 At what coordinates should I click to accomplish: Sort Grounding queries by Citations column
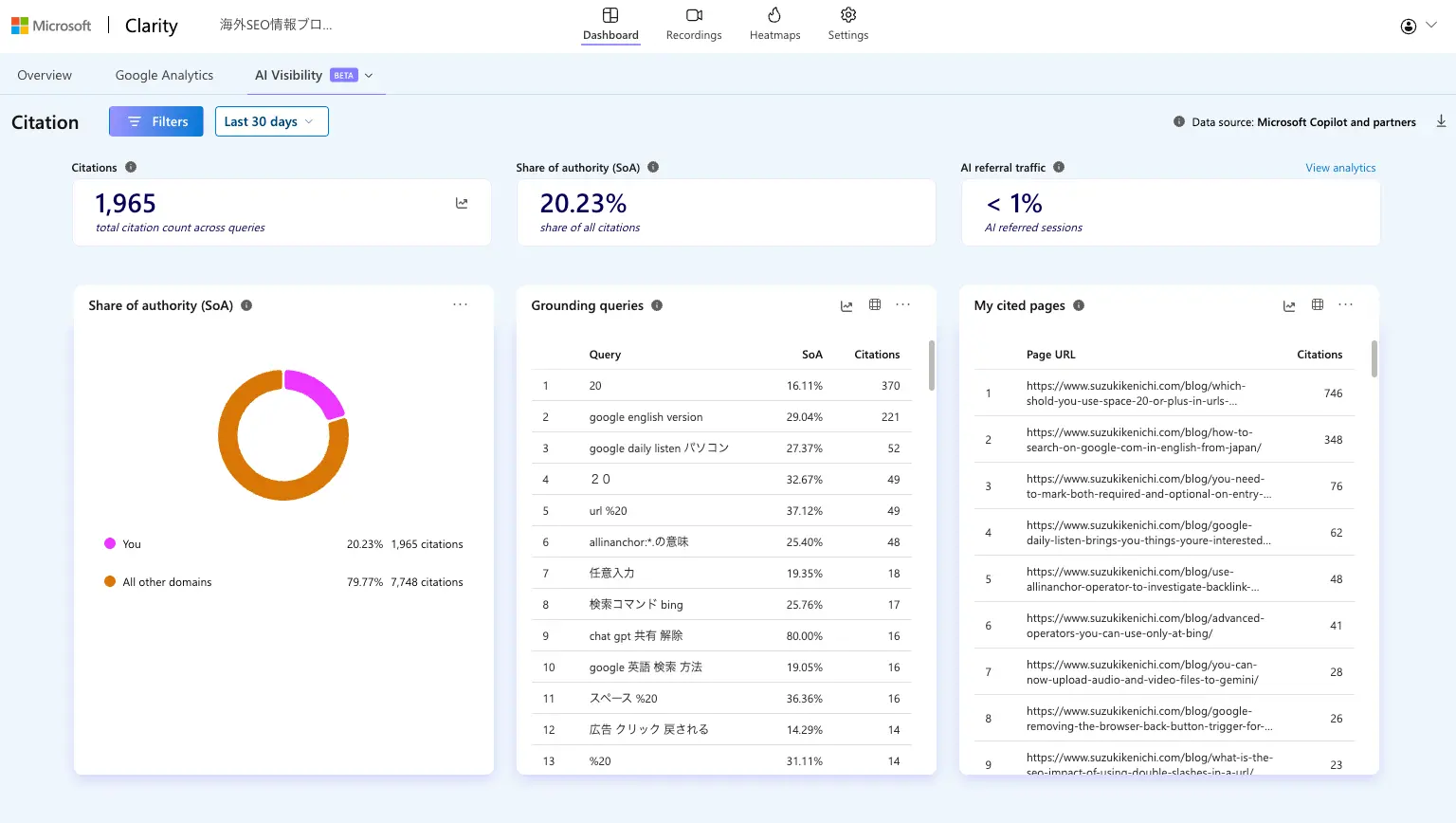coord(877,355)
